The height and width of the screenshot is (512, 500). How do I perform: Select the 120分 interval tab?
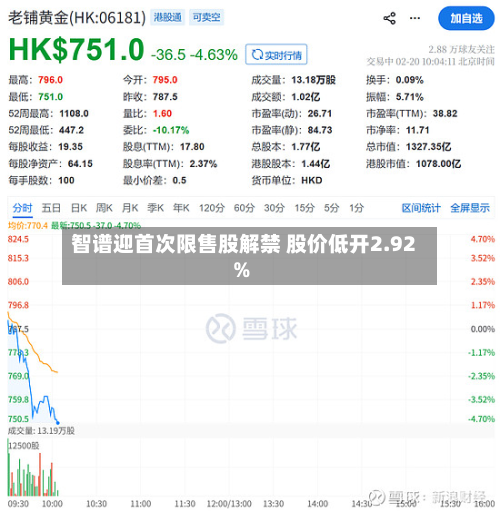tap(212, 208)
